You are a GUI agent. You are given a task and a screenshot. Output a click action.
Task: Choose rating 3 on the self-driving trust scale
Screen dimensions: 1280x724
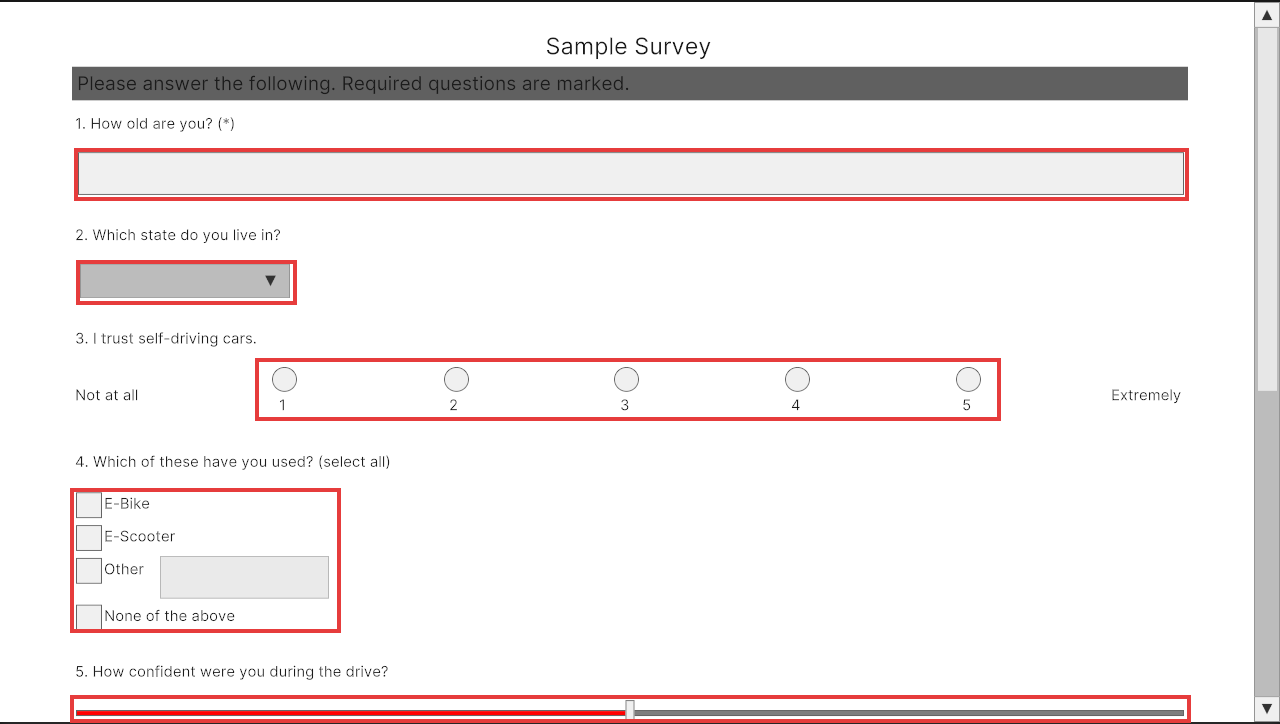click(626, 379)
